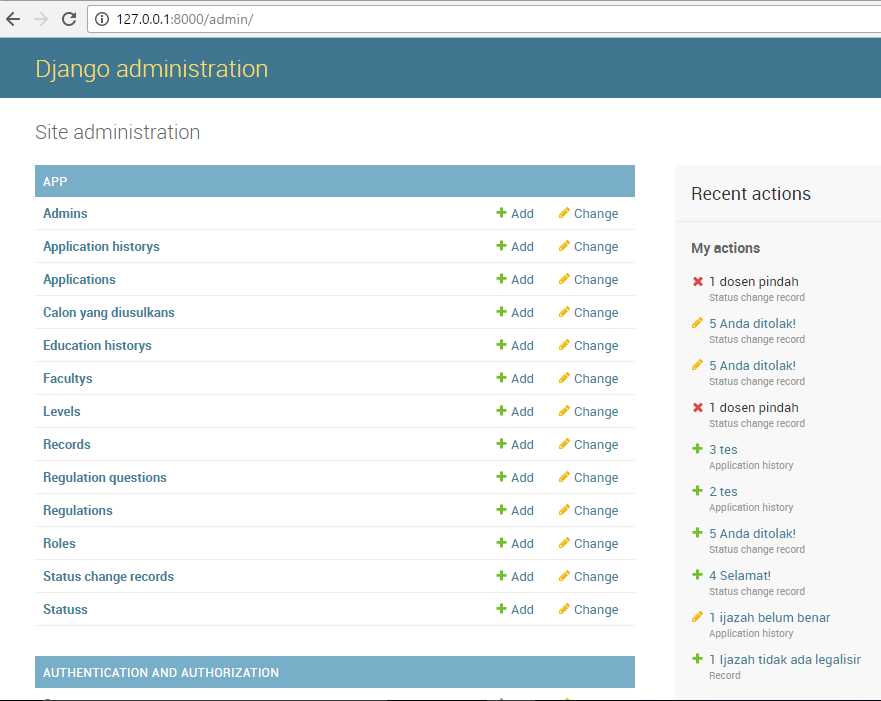Viewport: 881px width, 701px height.
Task: Open the '1 dosen pindah' recent action
Action: (755, 281)
